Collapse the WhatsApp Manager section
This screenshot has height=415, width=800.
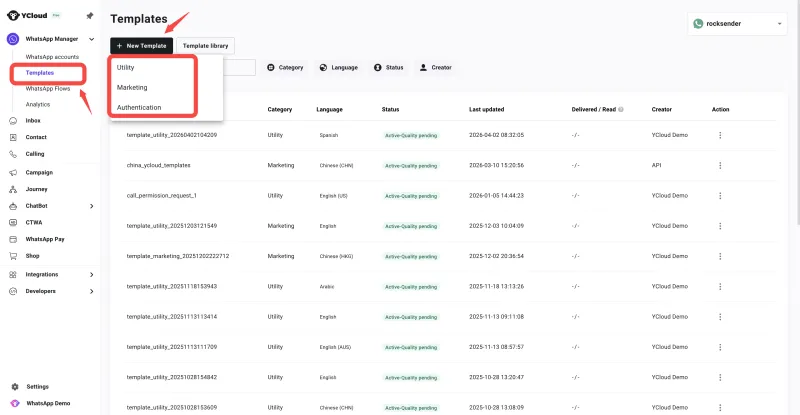91,39
